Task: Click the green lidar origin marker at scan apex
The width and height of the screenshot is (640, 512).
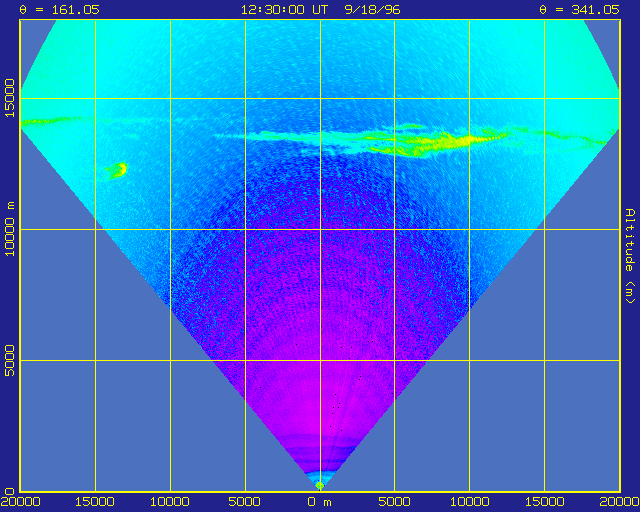Action: (320, 486)
